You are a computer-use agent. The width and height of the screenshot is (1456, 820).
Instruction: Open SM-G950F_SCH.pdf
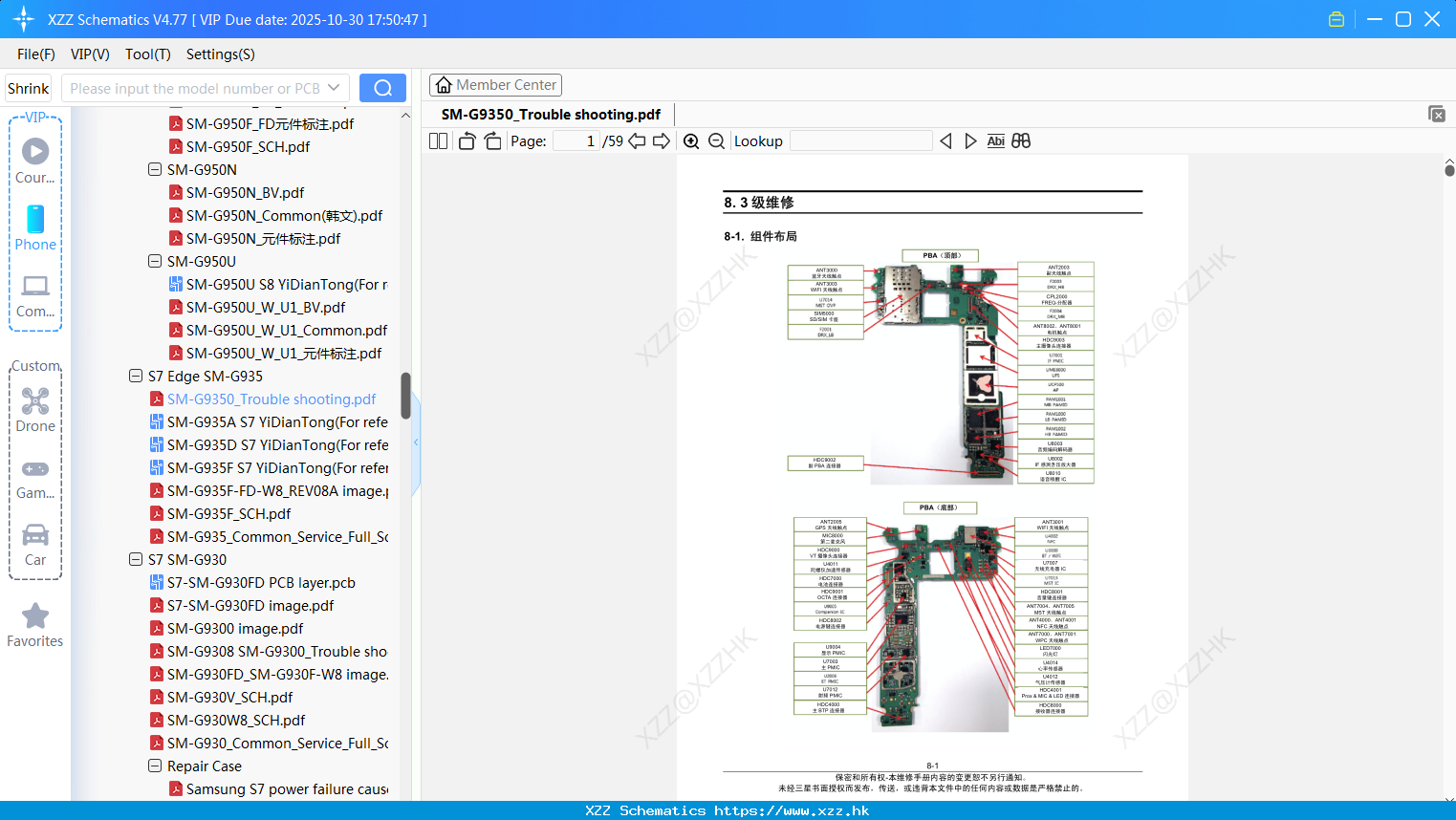248,146
